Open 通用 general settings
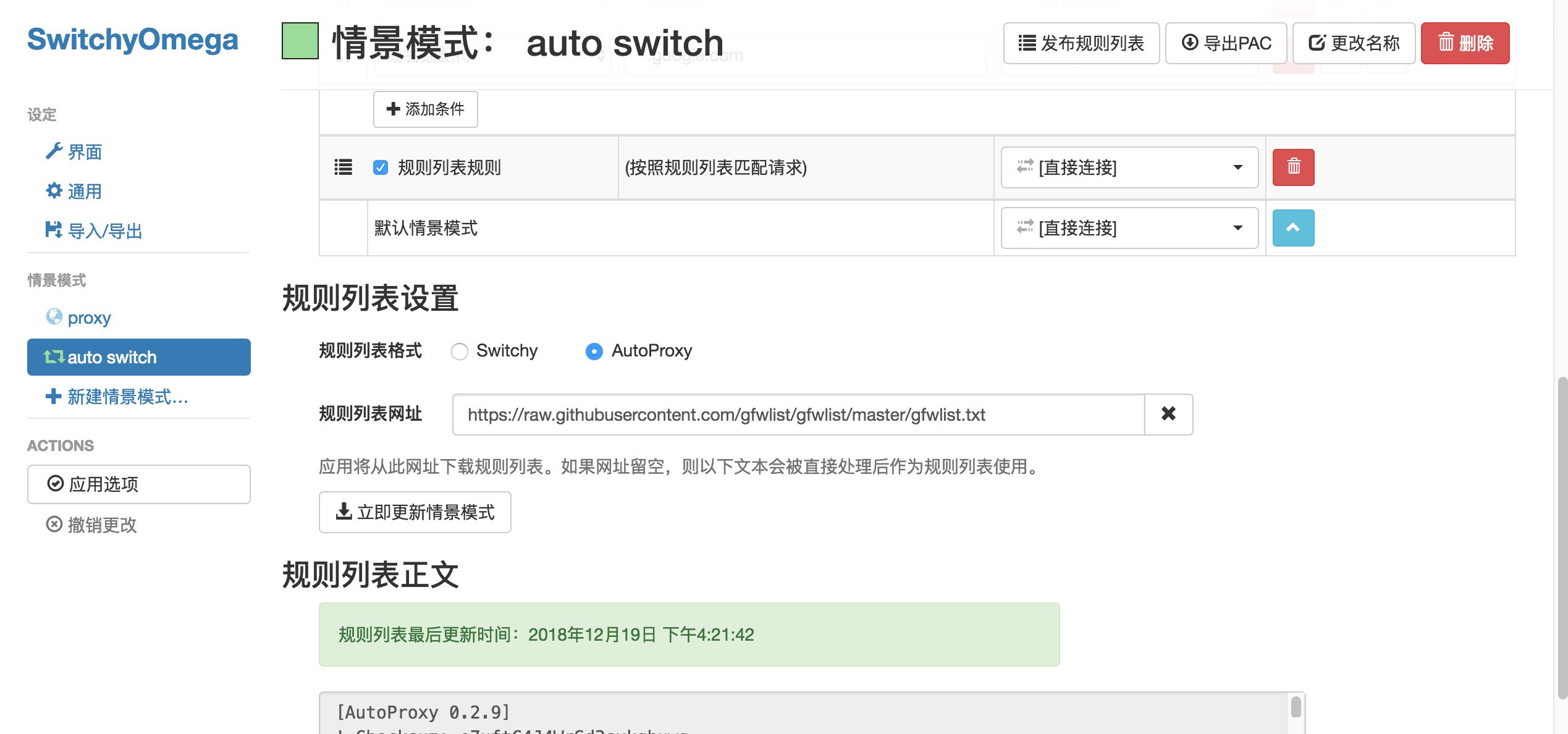 pyautogui.click(x=74, y=192)
